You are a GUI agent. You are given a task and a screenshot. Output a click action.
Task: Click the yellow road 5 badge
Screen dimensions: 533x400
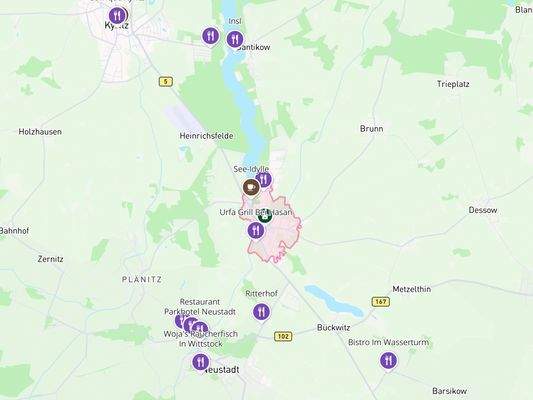[166, 82]
